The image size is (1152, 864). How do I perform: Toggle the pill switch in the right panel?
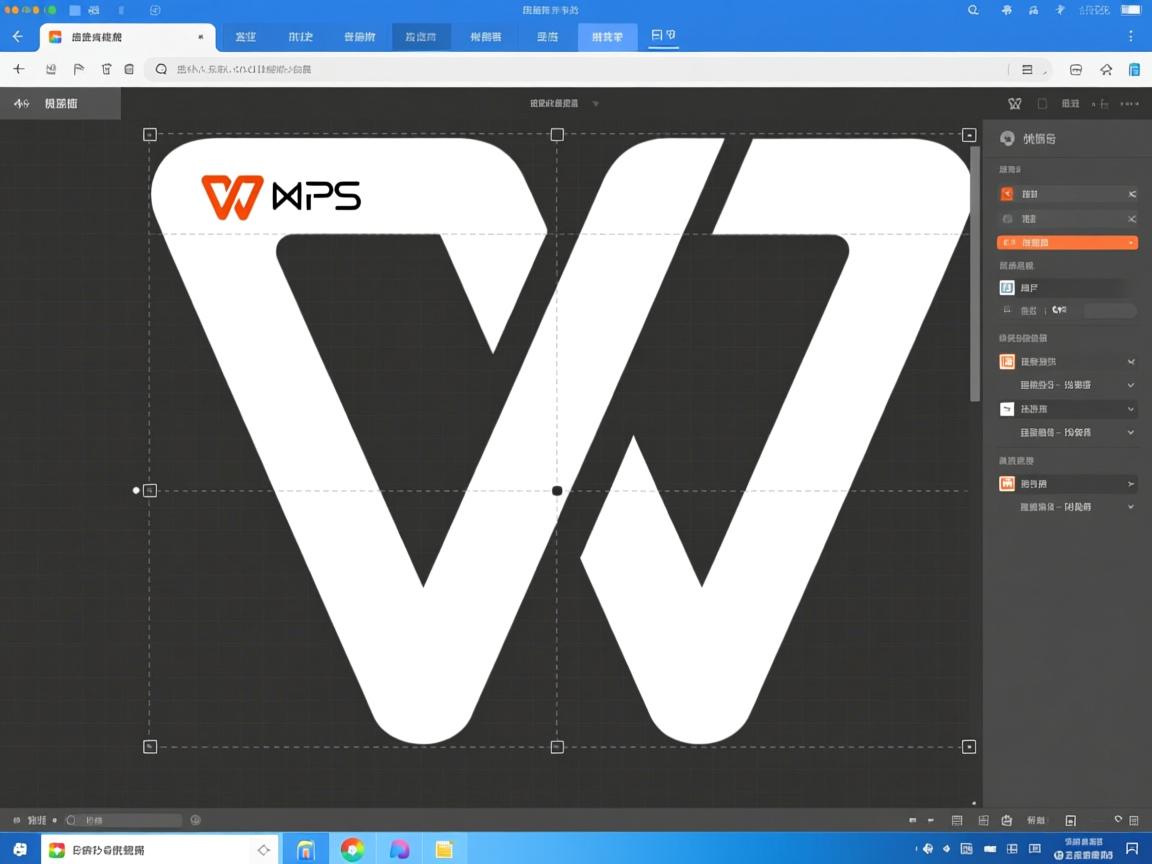1110,311
